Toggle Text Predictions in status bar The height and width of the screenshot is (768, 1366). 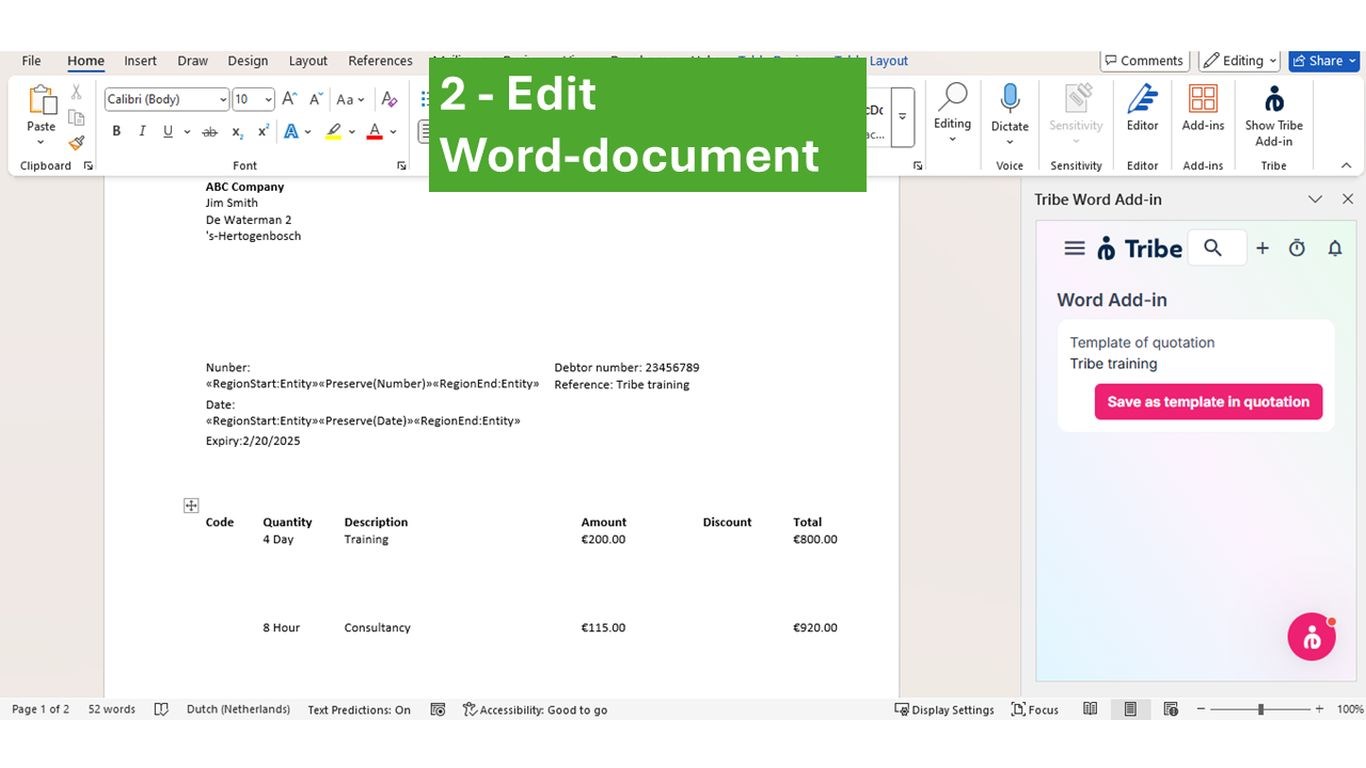(359, 710)
